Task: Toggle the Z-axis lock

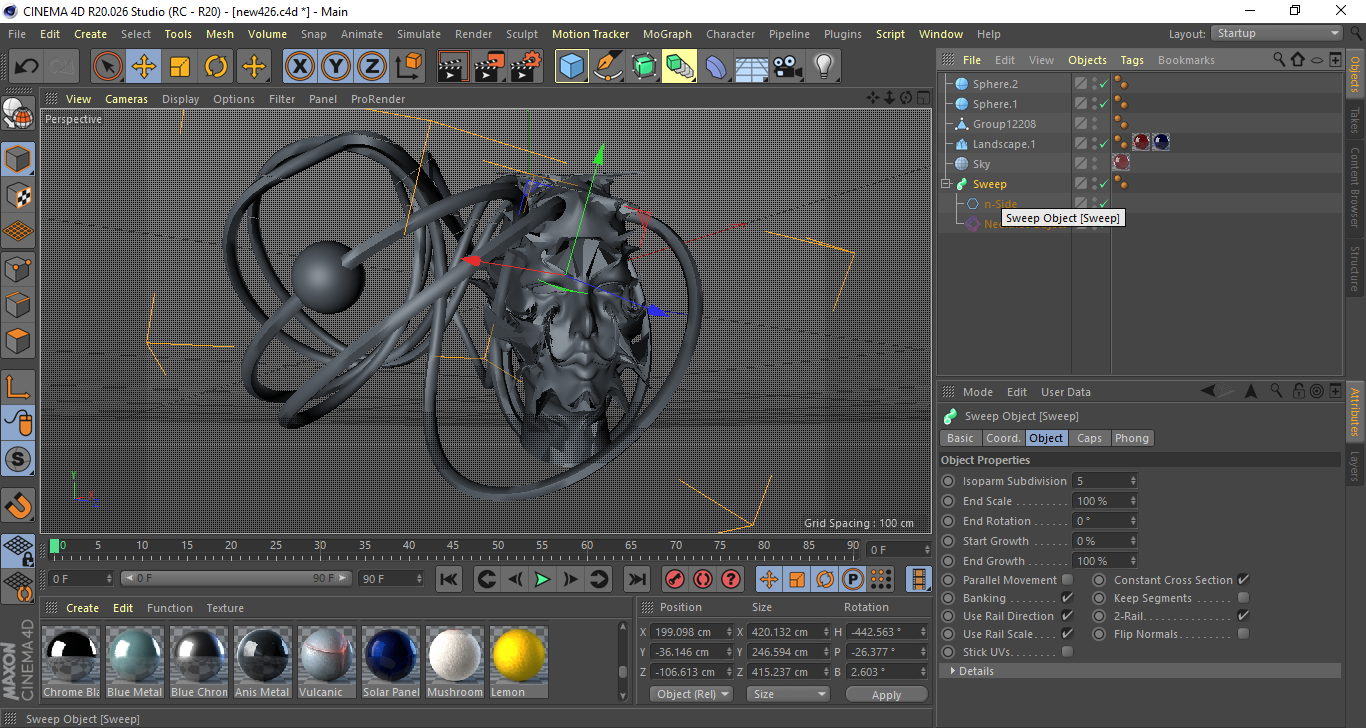Action: pos(371,67)
